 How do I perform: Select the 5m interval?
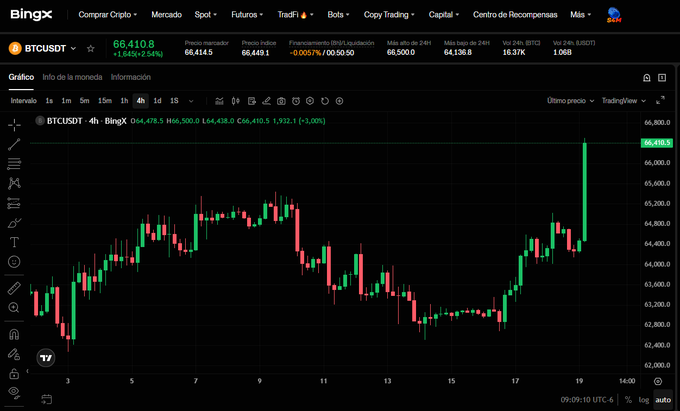84,101
